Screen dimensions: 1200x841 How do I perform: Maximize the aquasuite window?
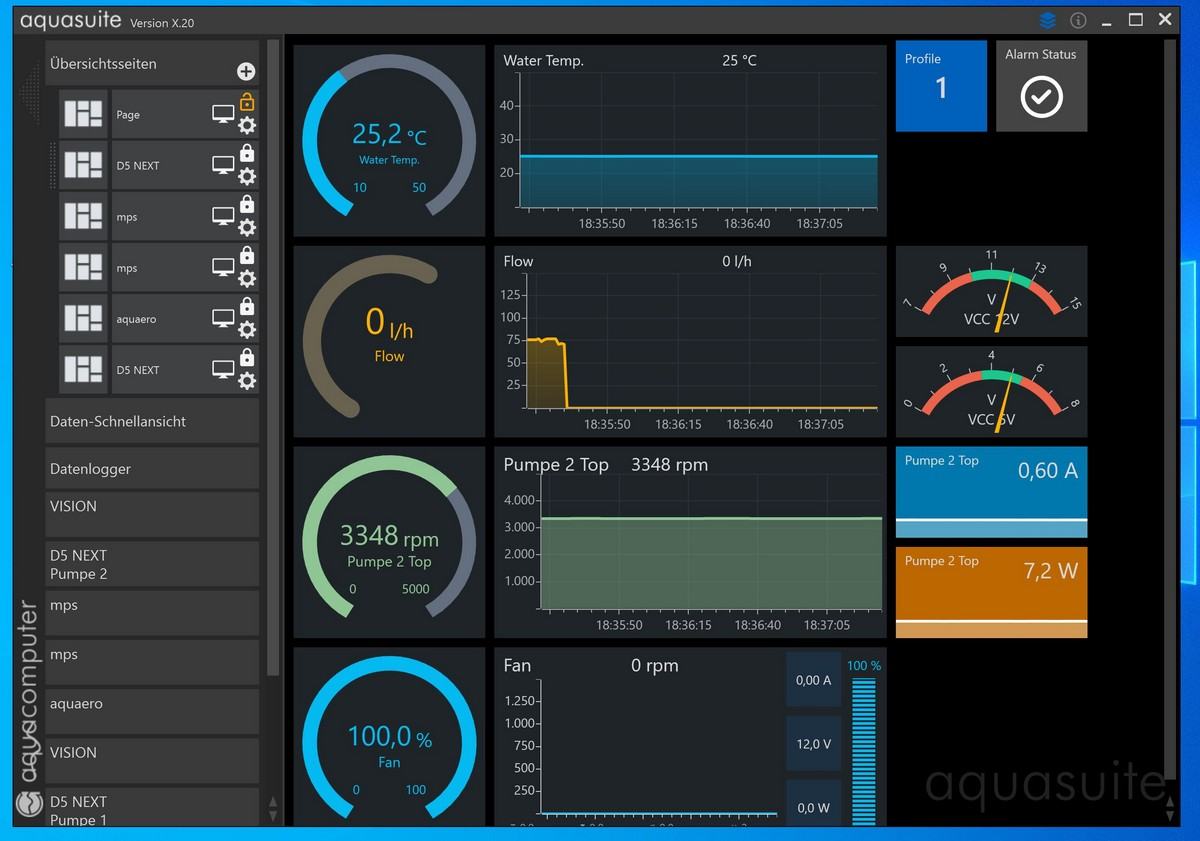click(x=1136, y=20)
